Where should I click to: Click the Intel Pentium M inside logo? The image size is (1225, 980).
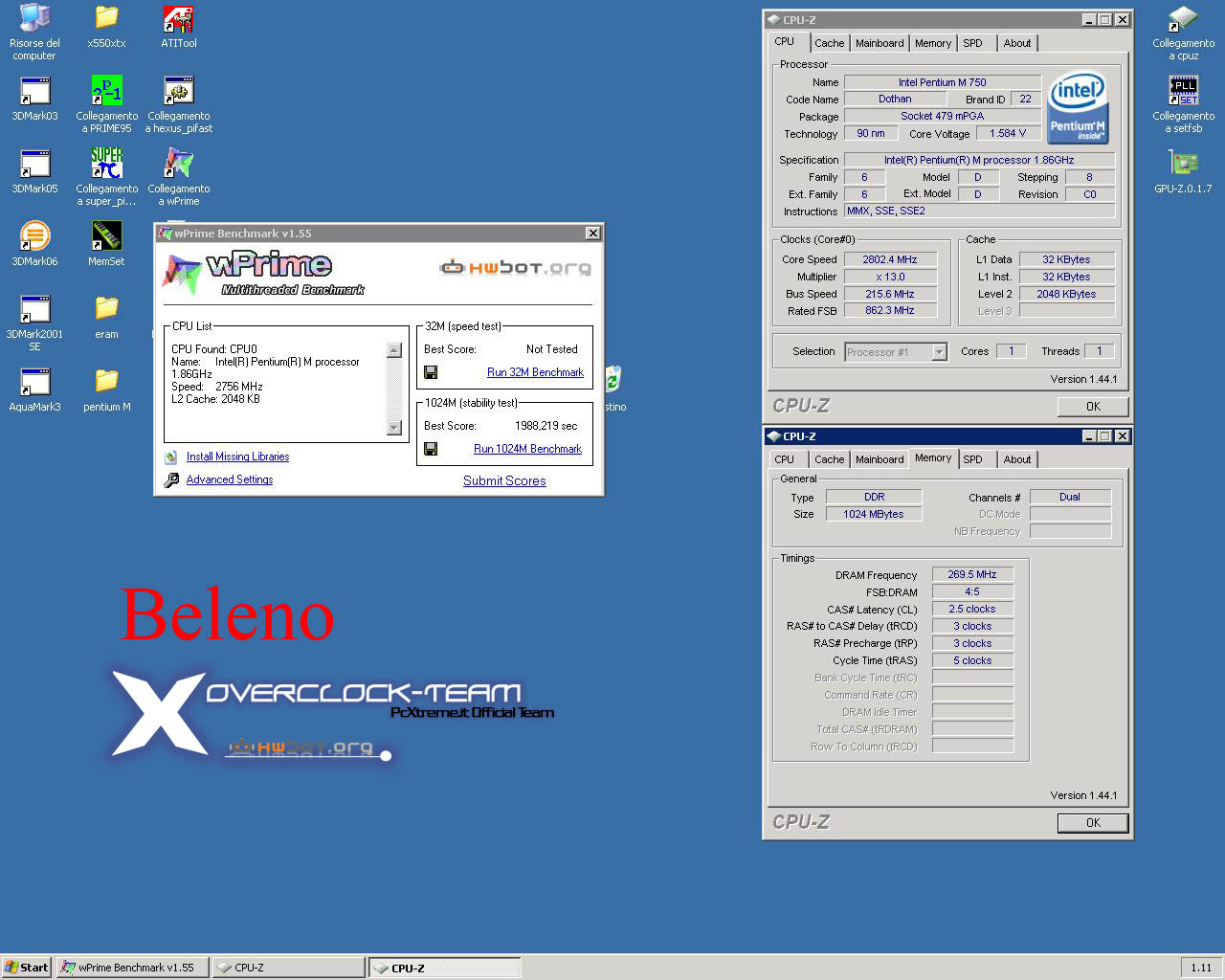coord(1078,107)
